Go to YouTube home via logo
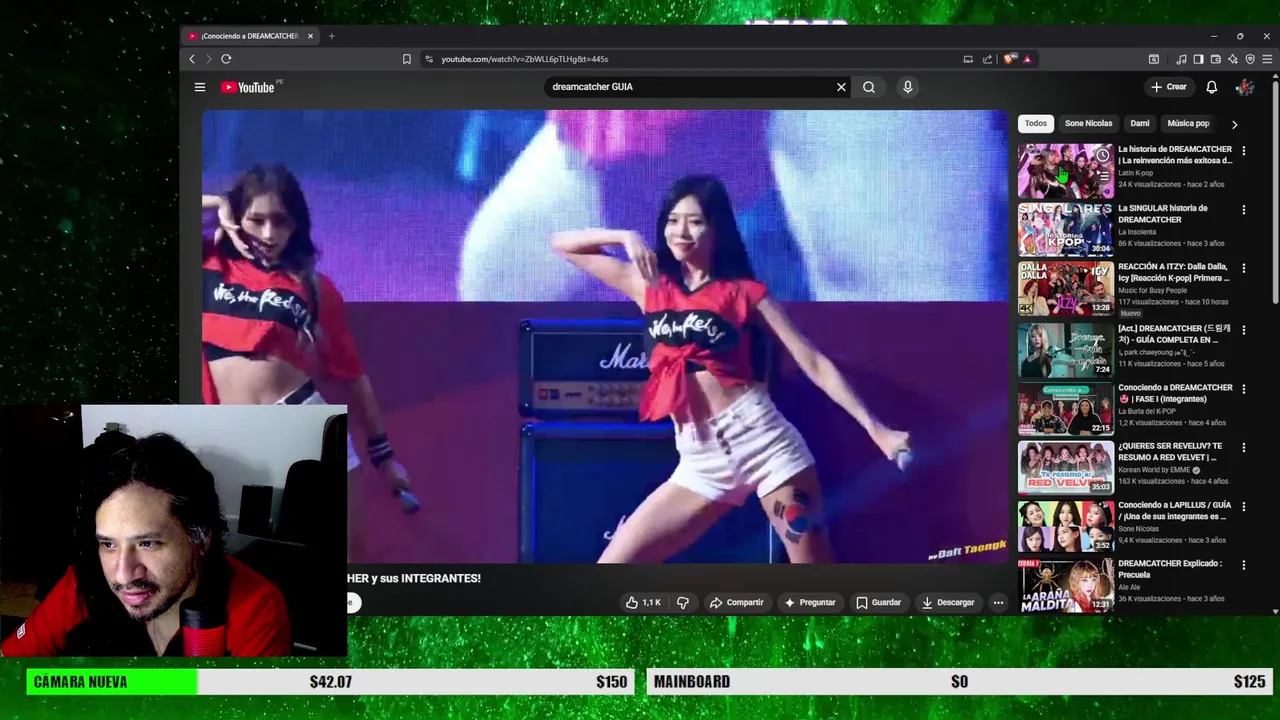 click(248, 87)
